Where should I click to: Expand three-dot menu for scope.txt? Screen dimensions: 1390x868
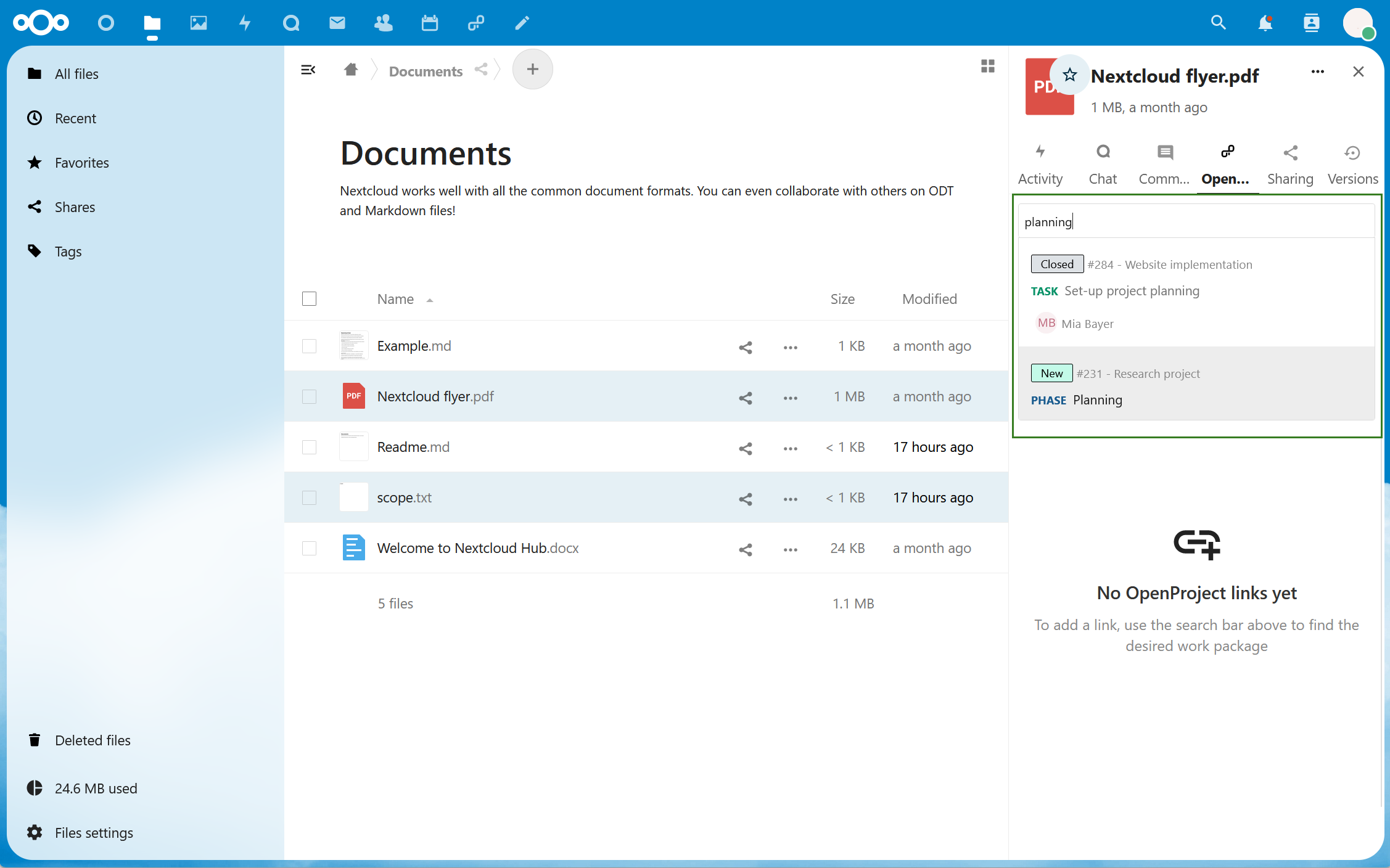790,497
